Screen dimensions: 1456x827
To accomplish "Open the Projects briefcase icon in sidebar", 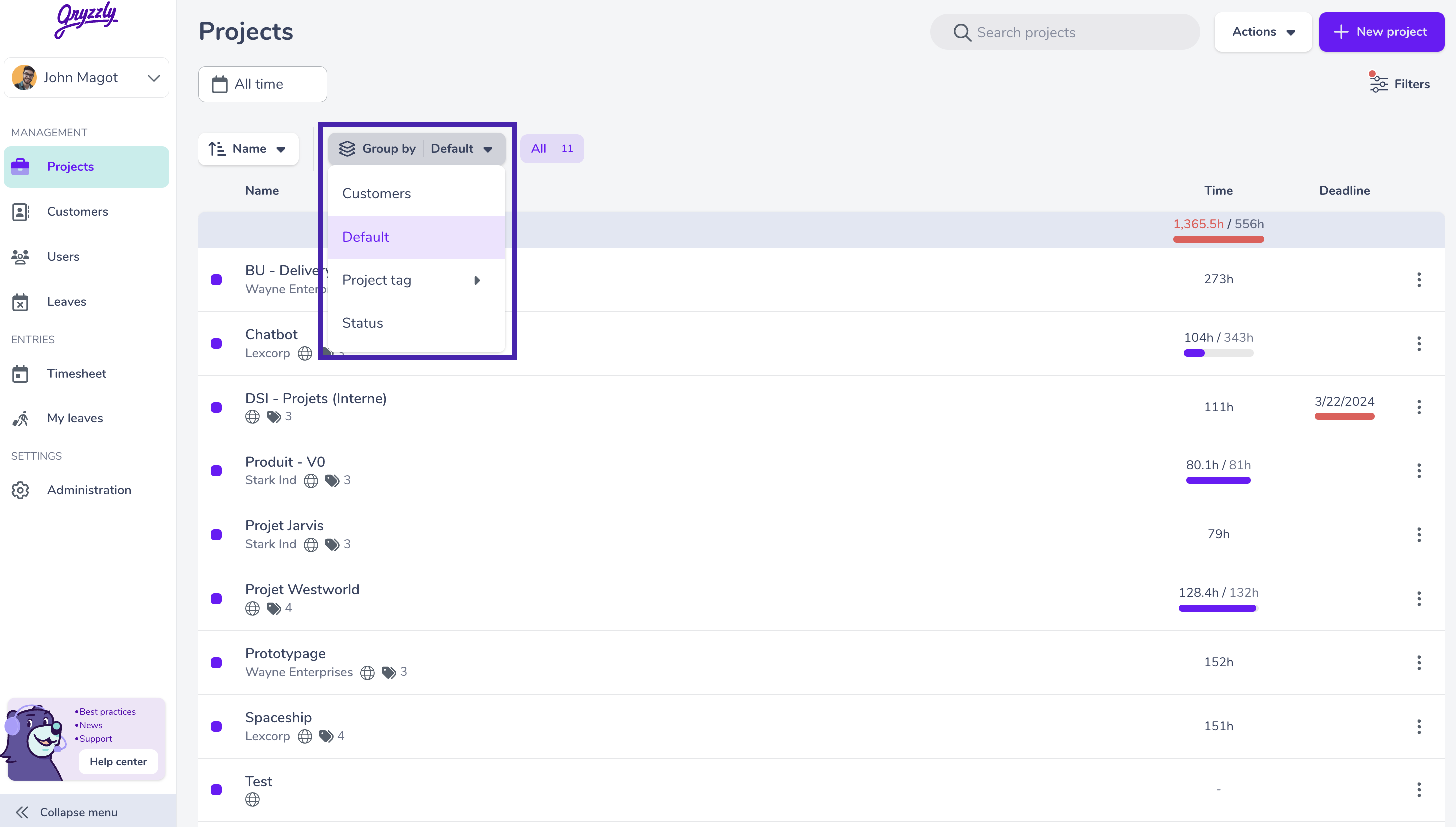I will coord(20,166).
